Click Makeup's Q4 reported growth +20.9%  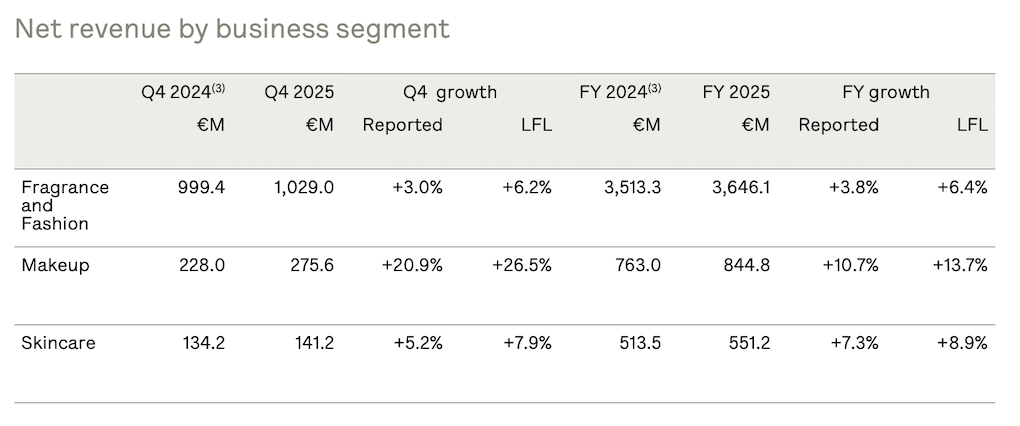point(411,265)
